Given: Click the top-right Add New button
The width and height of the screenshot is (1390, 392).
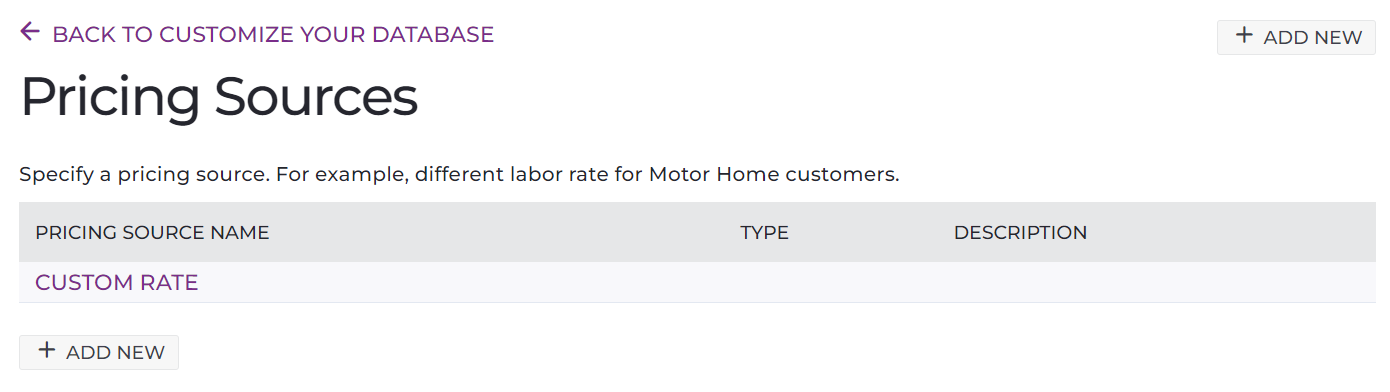Looking at the screenshot, I should [1296, 37].
